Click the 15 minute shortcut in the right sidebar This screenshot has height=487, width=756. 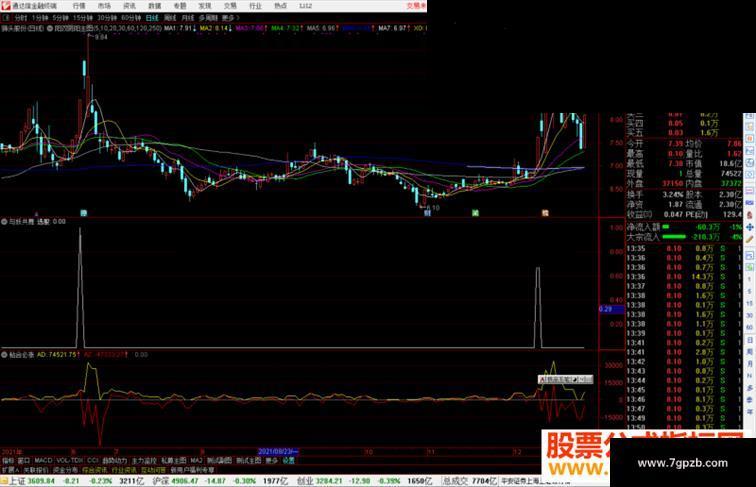click(749, 303)
